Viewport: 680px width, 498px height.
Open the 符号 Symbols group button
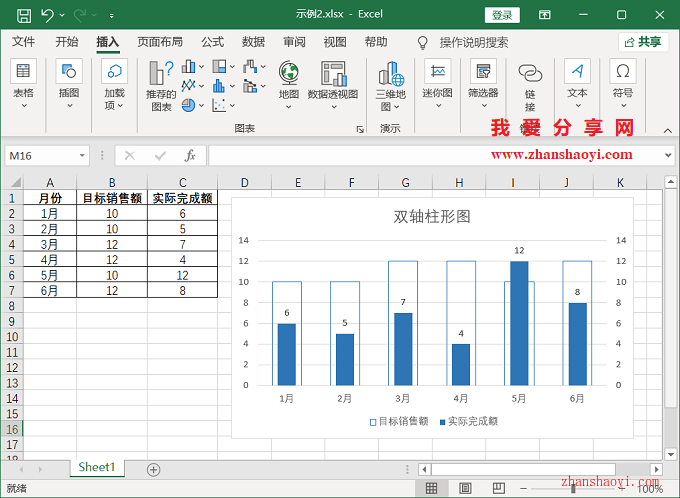pos(623,85)
